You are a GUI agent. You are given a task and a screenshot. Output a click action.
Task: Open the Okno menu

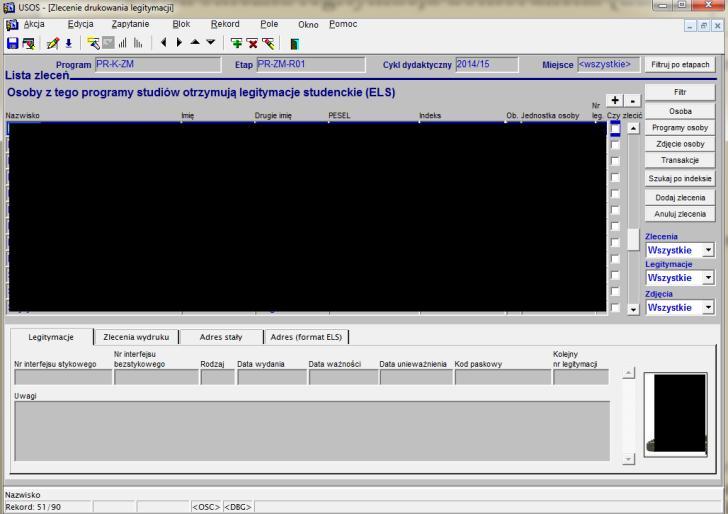[308, 25]
